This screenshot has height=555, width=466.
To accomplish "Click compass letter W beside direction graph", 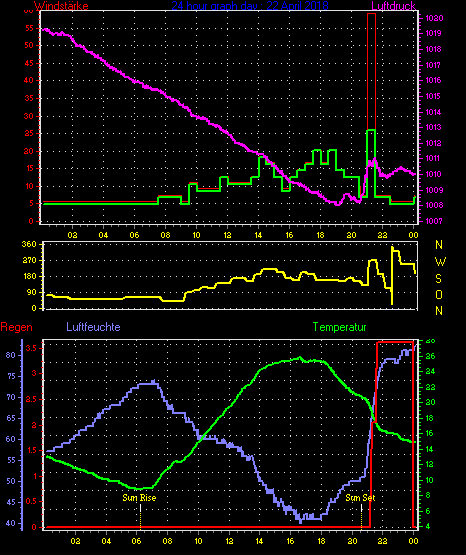I will pos(440,262).
